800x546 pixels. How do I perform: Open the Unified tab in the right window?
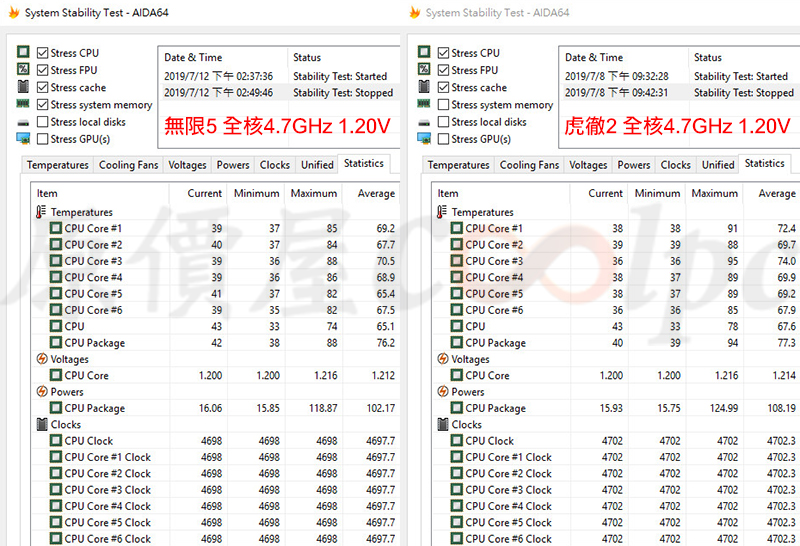(x=717, y=165)
